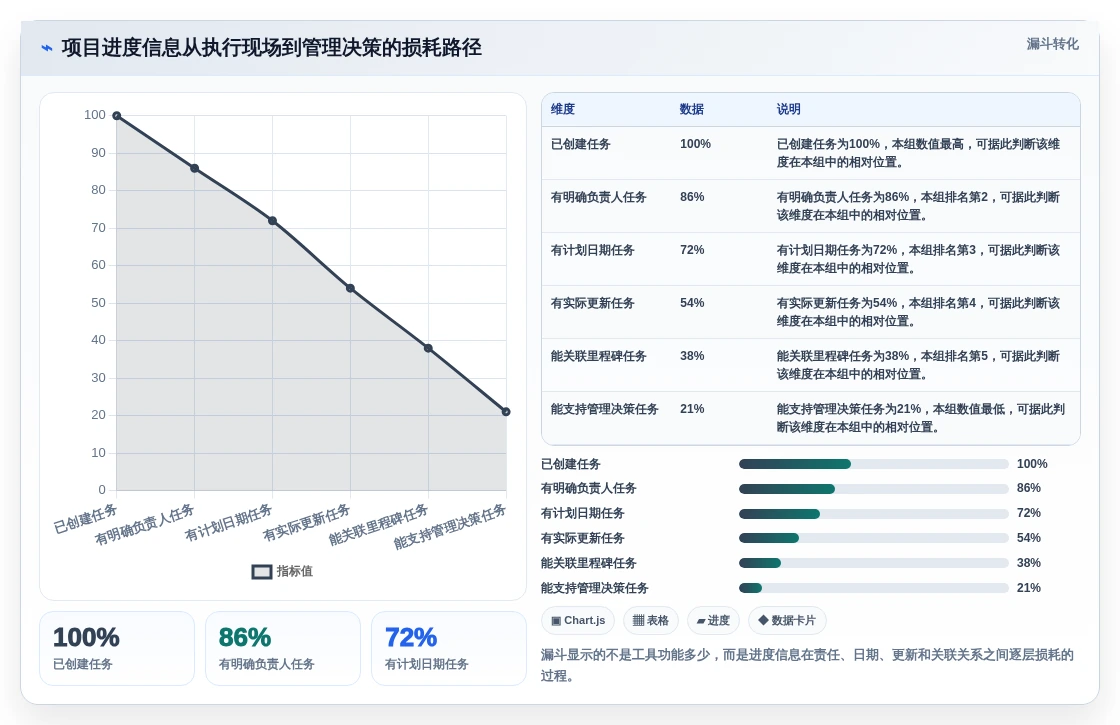Viewport: 1120px width, 725px height.
Task: Click the description mentioning 本组排名第3
Action: click(x=919, y=259)
